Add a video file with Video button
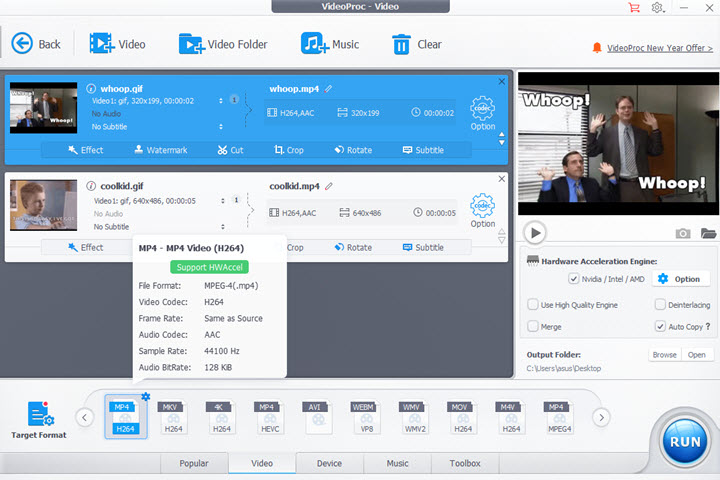Viewport: 720px width, 480px height. (x=117, y=44)
